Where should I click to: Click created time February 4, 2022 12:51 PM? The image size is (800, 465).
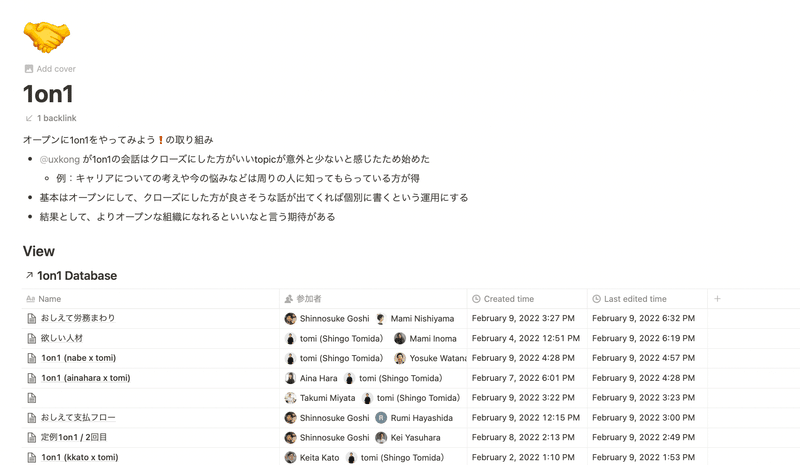[526, 338]
